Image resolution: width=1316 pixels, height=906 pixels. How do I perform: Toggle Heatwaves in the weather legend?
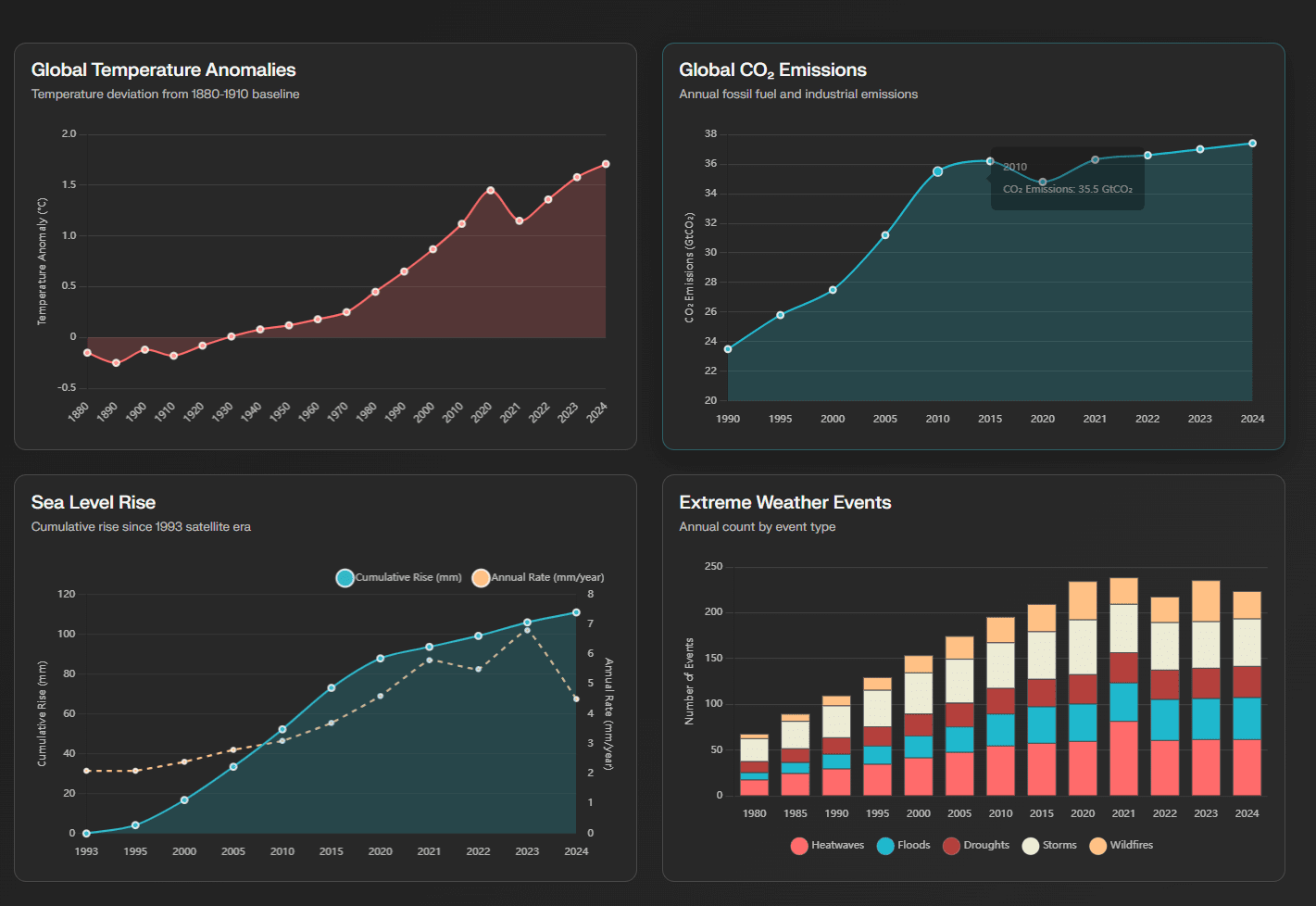[x=827, y=846]
